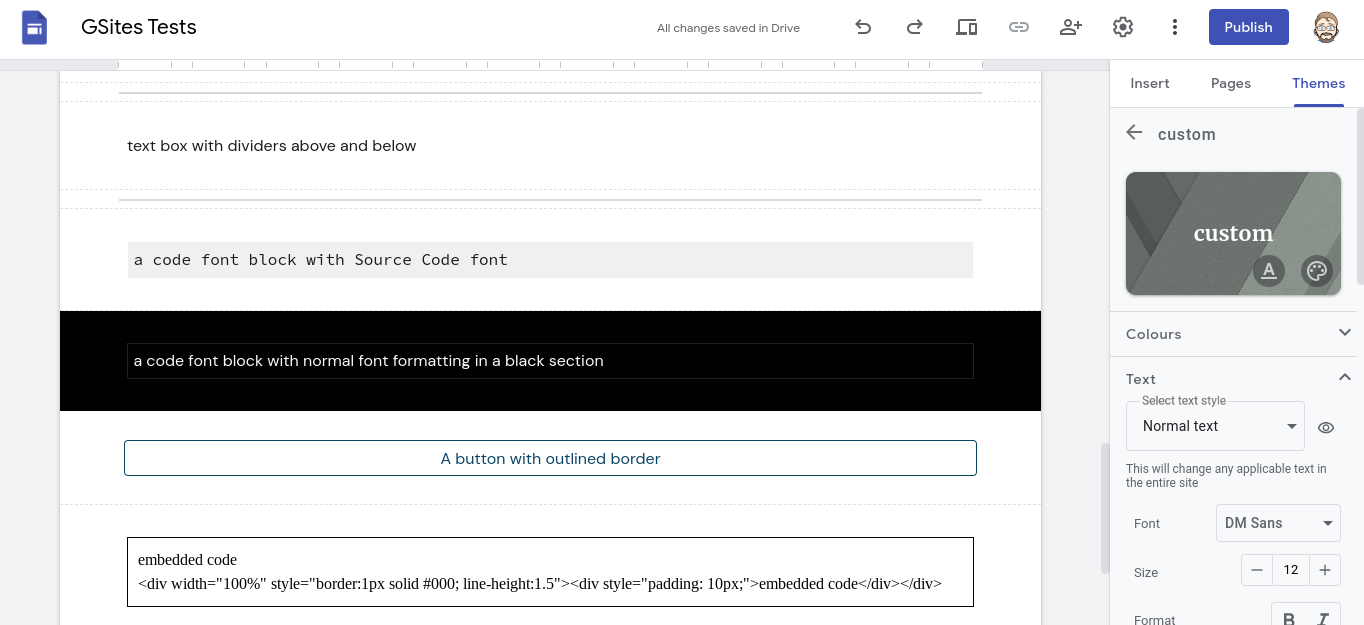This screenshot has width=1364, height=625.
Task: Switch to the Pages tab
Action: tap(1230, 83)
